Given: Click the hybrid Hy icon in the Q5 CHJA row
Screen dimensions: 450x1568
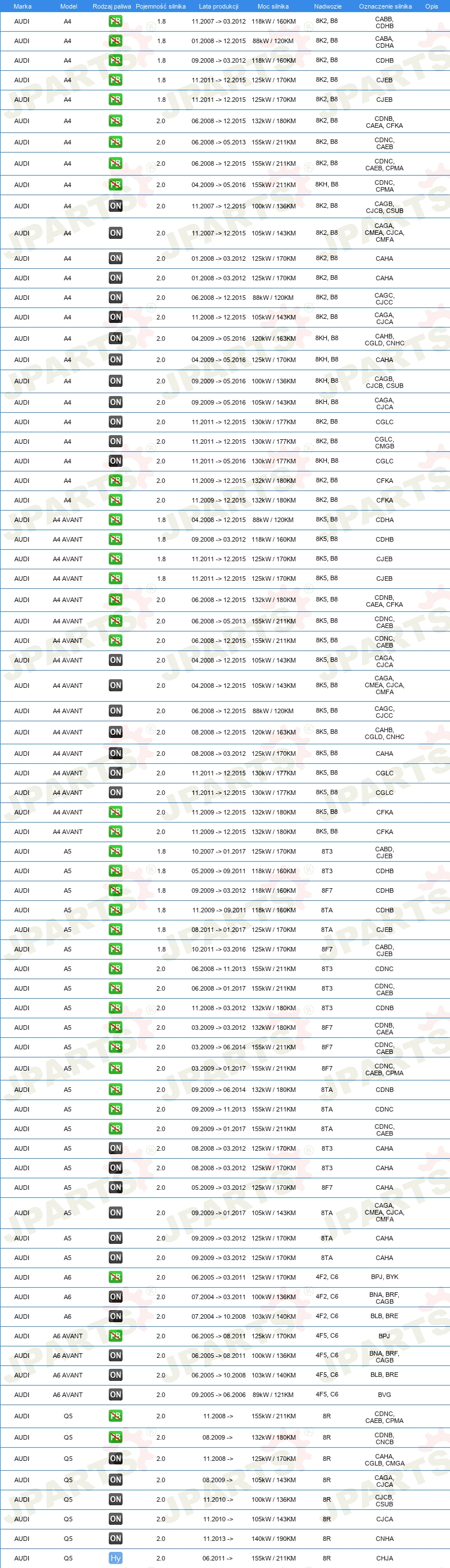Looking at the screenshot, I should click(x=116, y=1558).
